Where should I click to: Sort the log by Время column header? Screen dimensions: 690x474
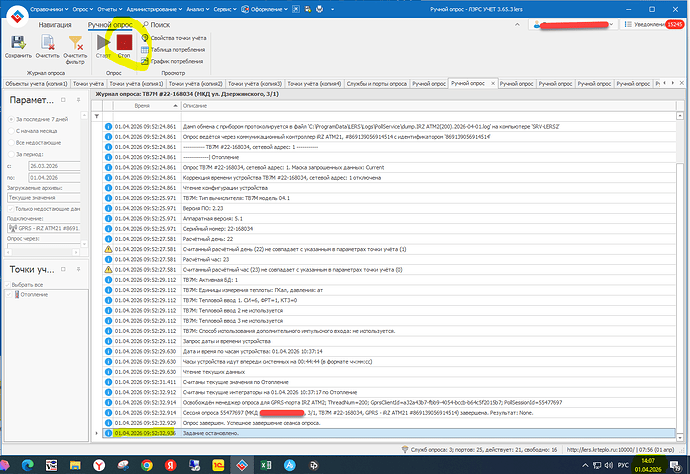(x=142, y=105)
